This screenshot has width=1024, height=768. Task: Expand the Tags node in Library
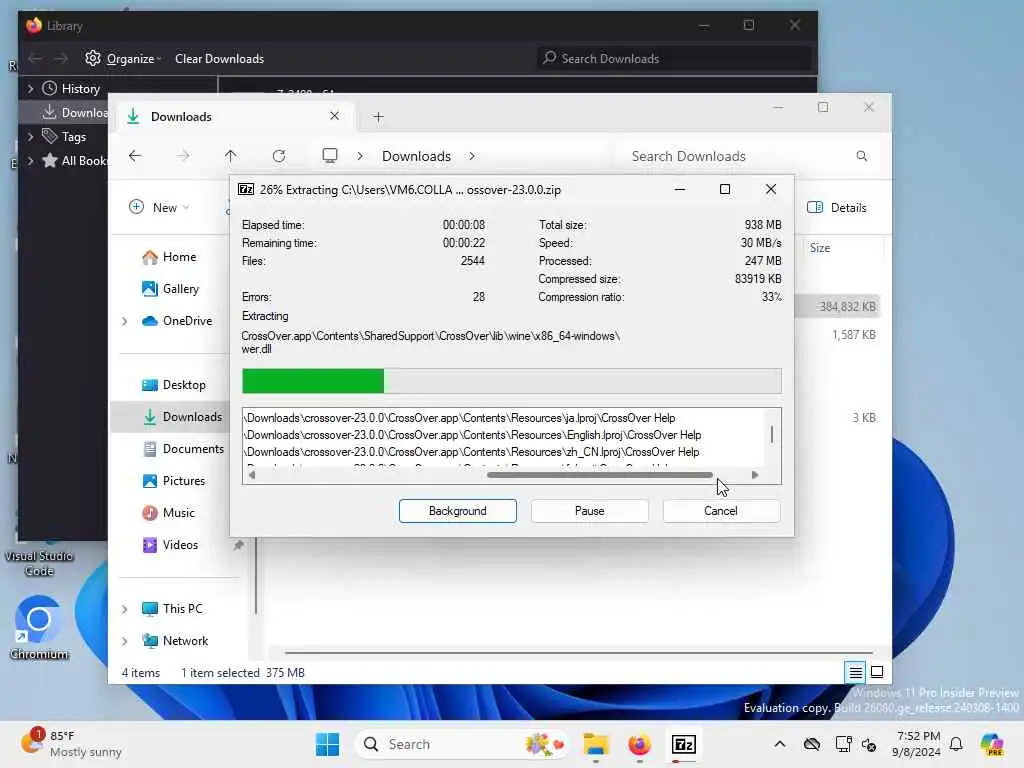click(30, 136)
